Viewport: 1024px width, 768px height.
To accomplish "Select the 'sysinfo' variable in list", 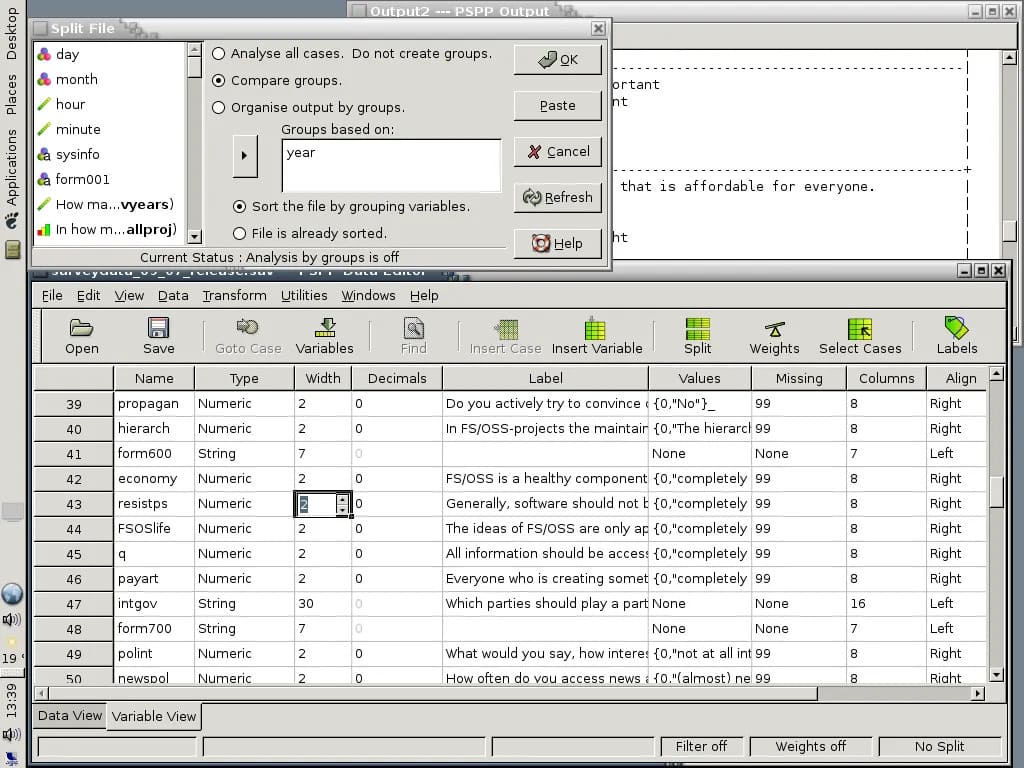I will [77, 155].
